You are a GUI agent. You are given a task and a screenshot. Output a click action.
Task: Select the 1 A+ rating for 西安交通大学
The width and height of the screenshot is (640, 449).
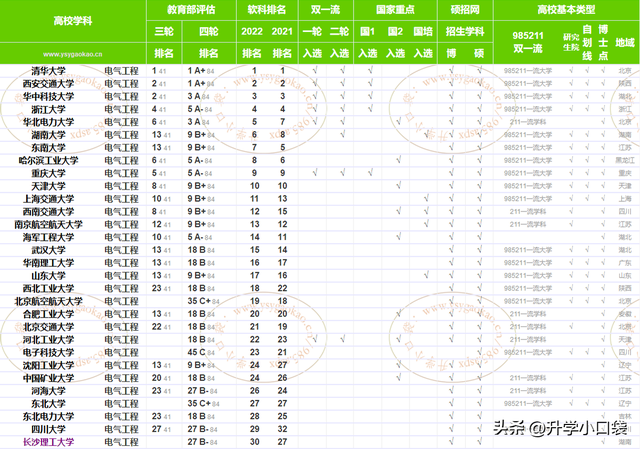pos(201,84)
